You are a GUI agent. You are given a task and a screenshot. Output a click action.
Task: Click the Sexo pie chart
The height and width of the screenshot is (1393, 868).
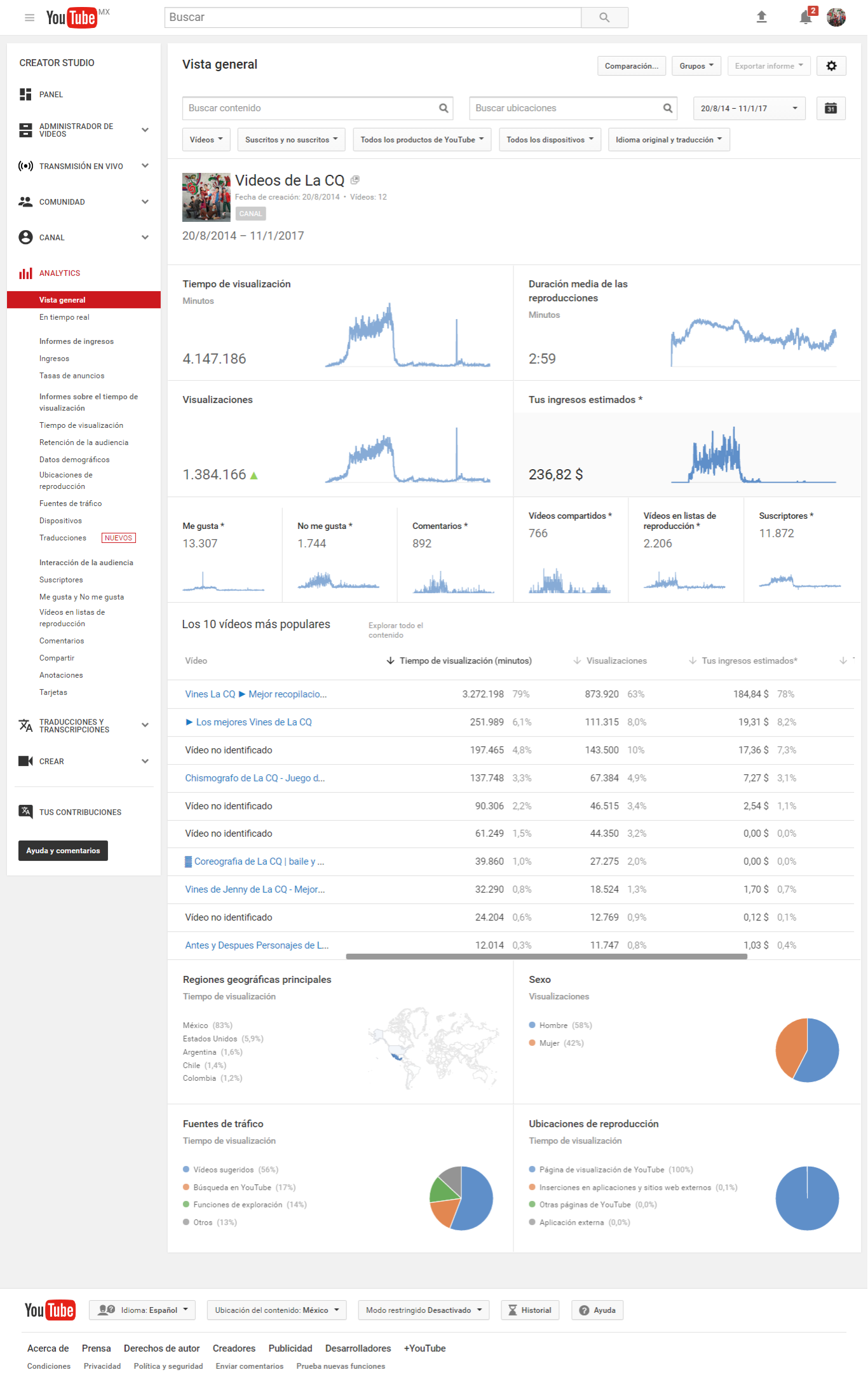point(807,1050)
